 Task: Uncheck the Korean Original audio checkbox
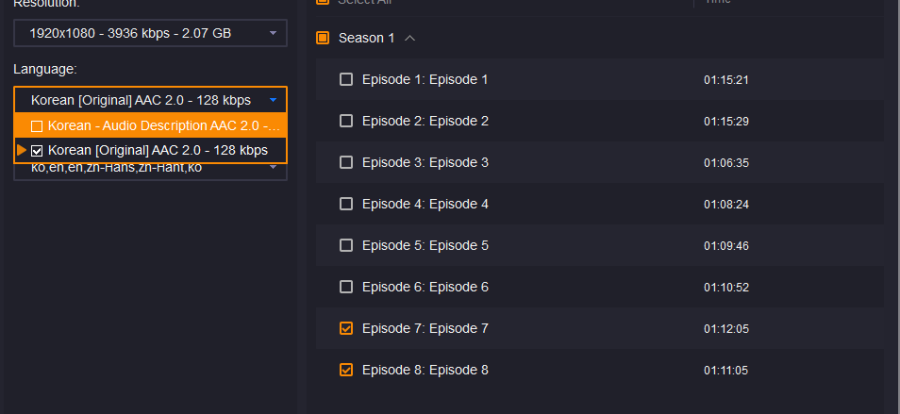(x=37, y=150)
